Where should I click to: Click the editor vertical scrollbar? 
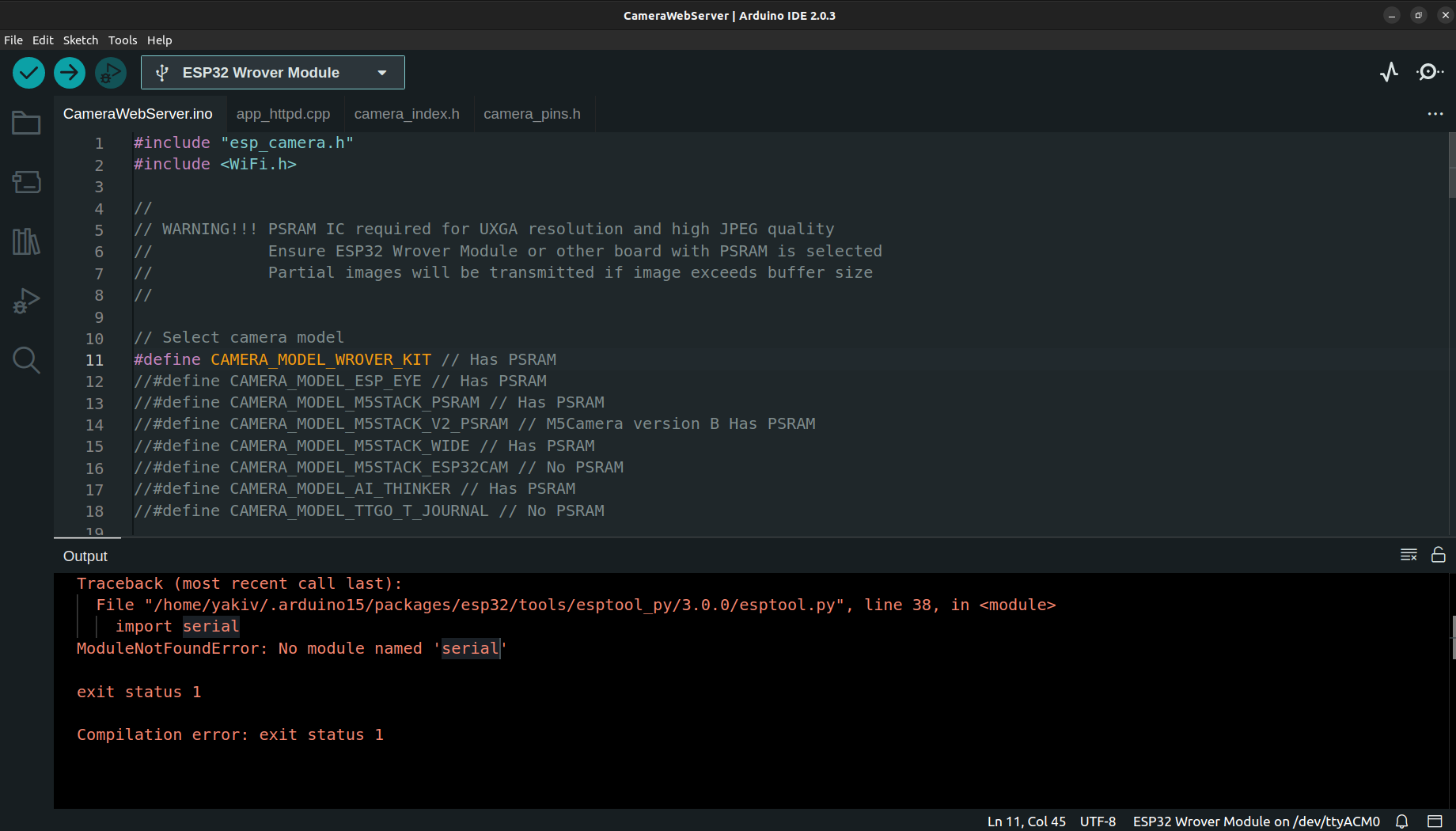[1451, 165]
